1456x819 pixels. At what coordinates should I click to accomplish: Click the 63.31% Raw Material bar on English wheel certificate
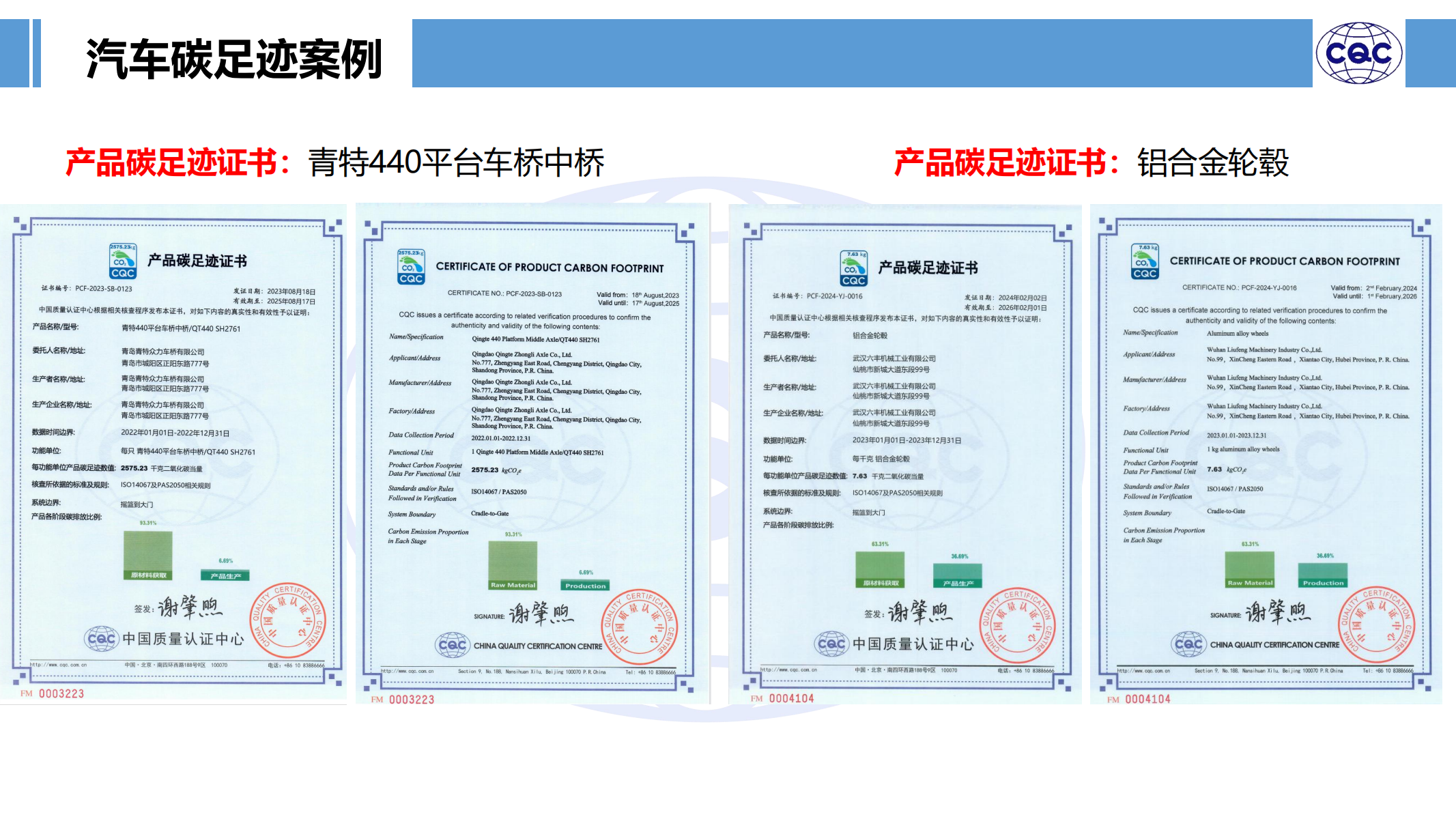[x=1250, y=569]
